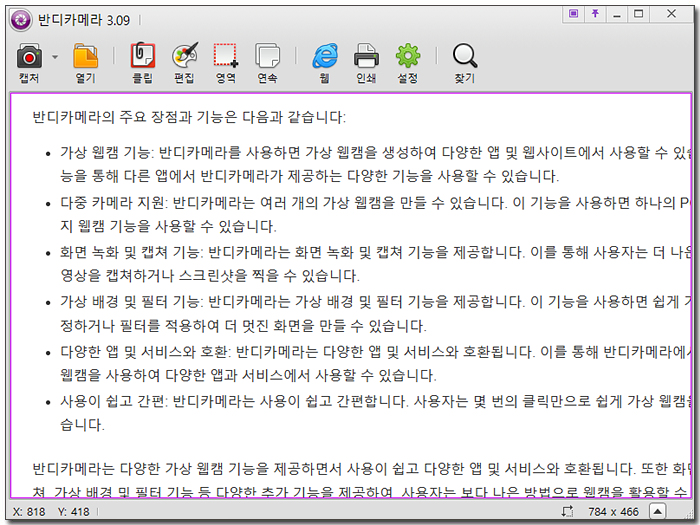700x525 pixels.
Task: Click the X: 818 coordinate readout
Action: tap(29, 512)
